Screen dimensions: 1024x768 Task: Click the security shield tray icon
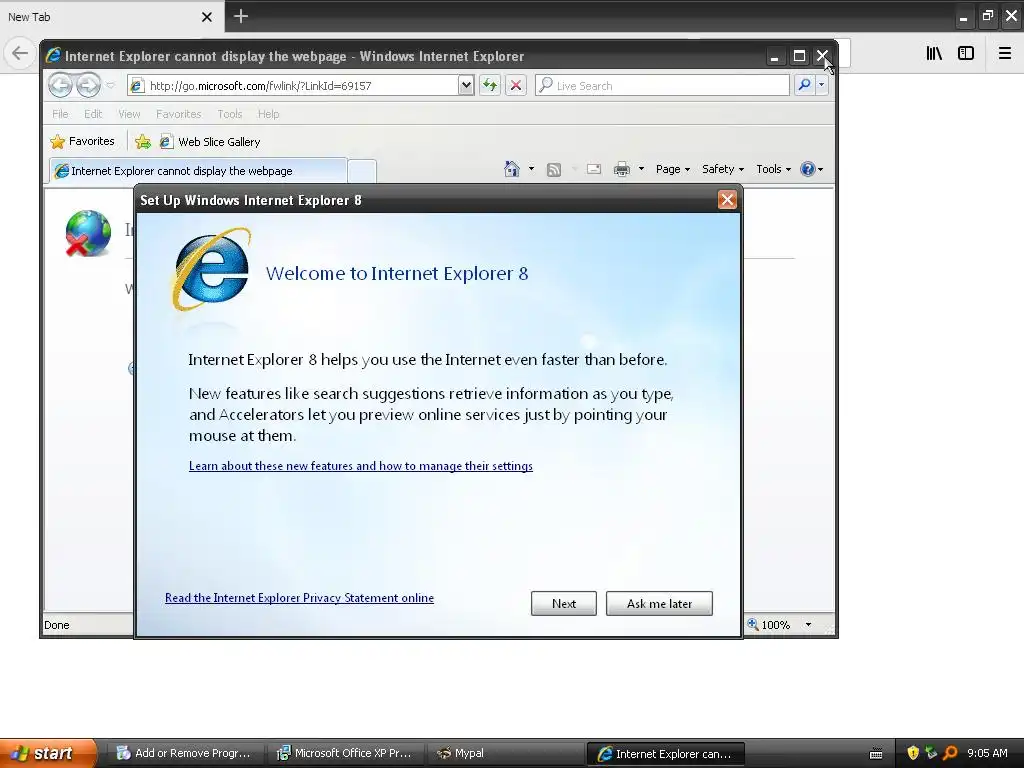click(913, 753)
